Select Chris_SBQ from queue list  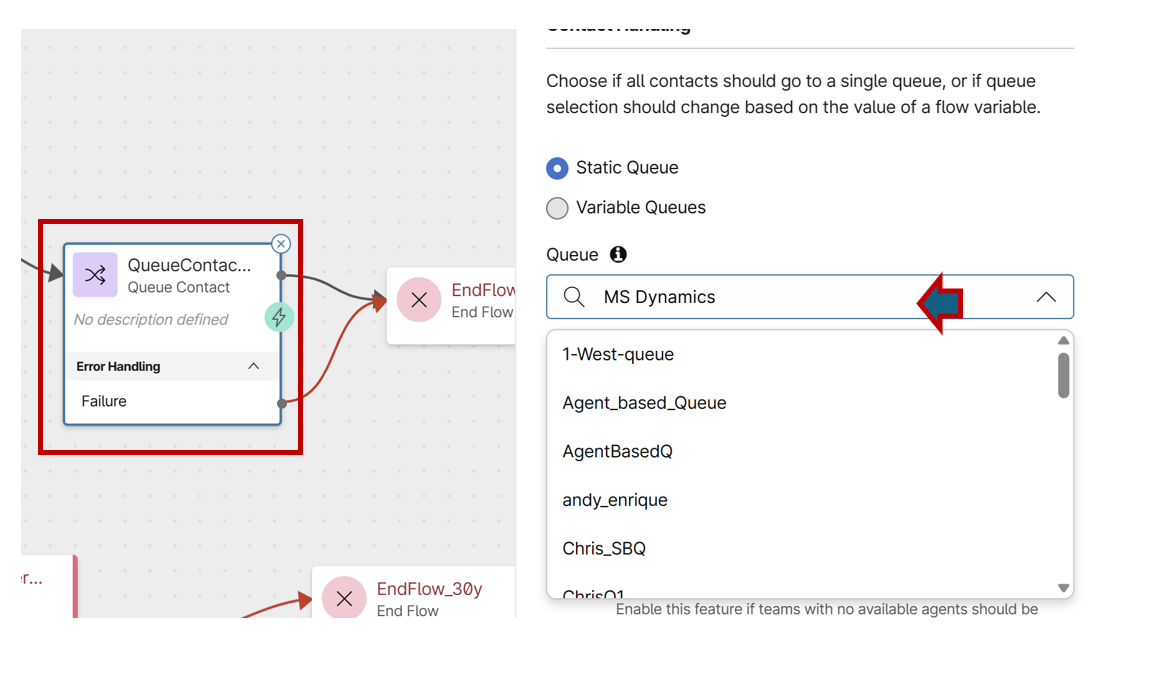[x=604, y=548]
